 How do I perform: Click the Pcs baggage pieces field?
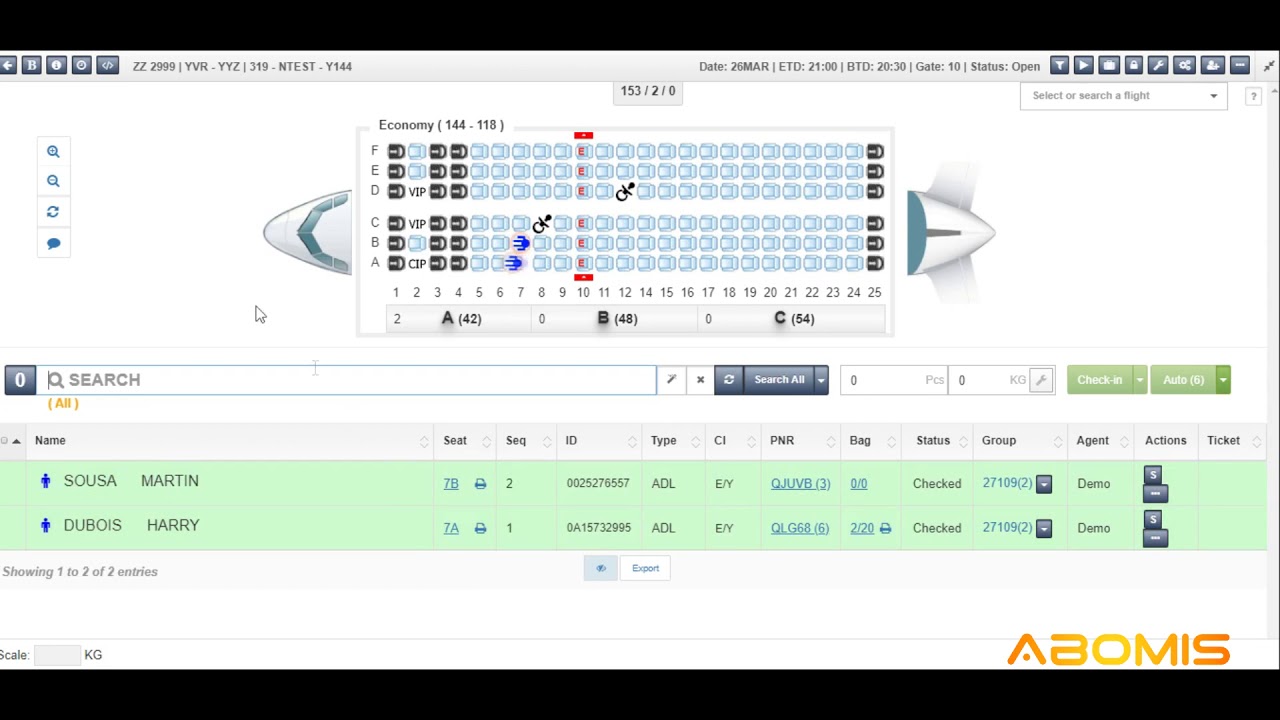pos(893,380)
